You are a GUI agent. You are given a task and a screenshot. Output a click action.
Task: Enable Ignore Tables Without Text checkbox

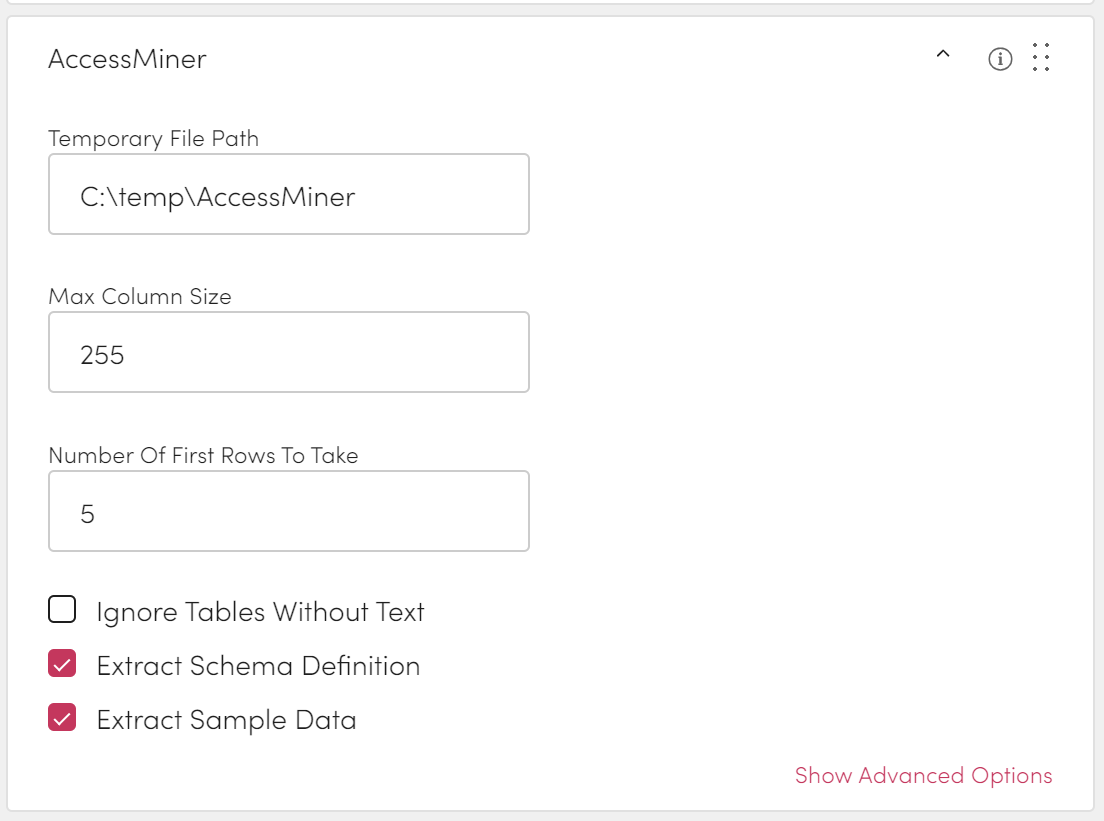pyautogui.click(x=62, y=609)
